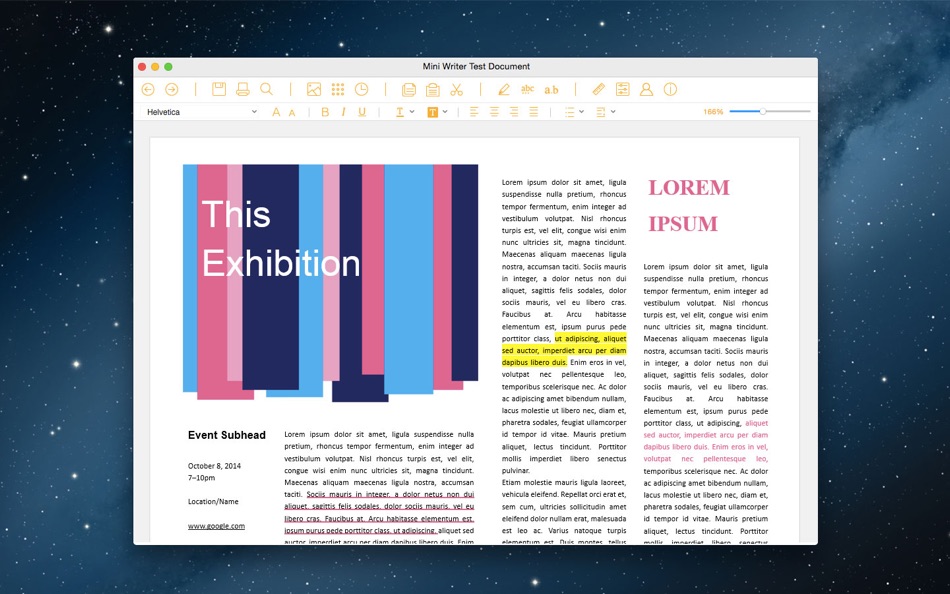Click the Print icon

(243, 88)
